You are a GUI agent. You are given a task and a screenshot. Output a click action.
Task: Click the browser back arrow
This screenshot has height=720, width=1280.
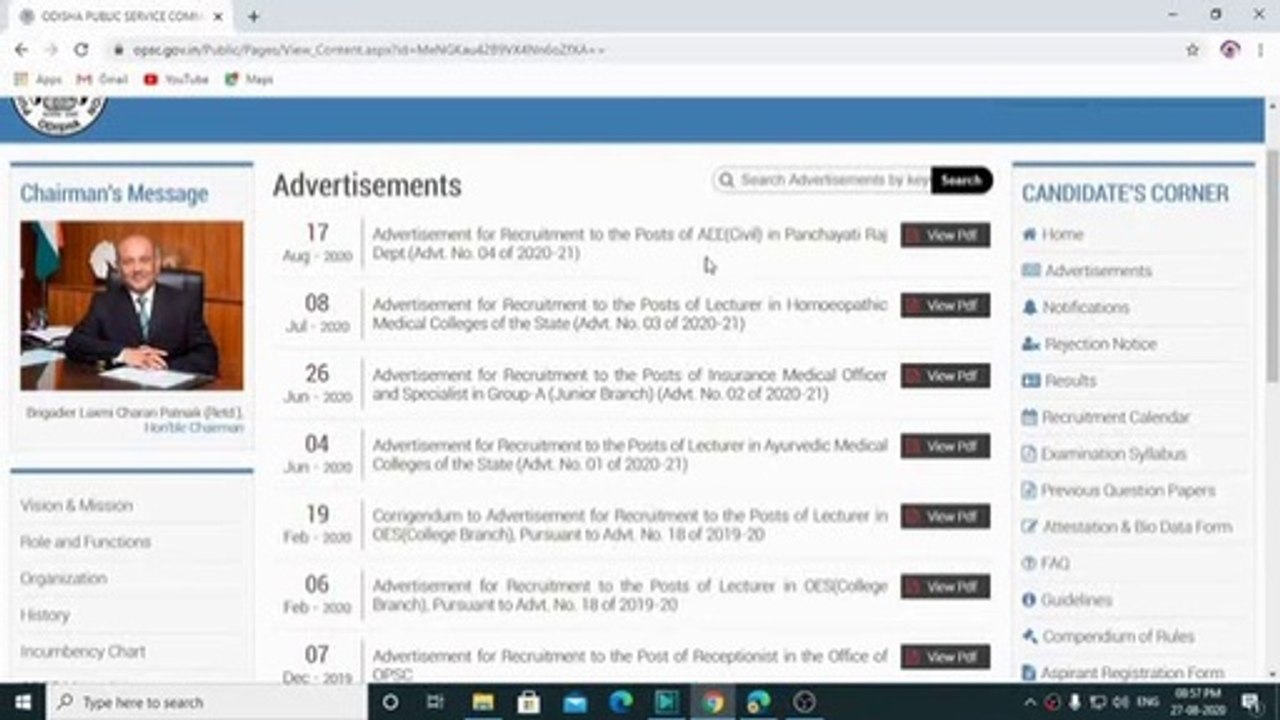[21, 49]
